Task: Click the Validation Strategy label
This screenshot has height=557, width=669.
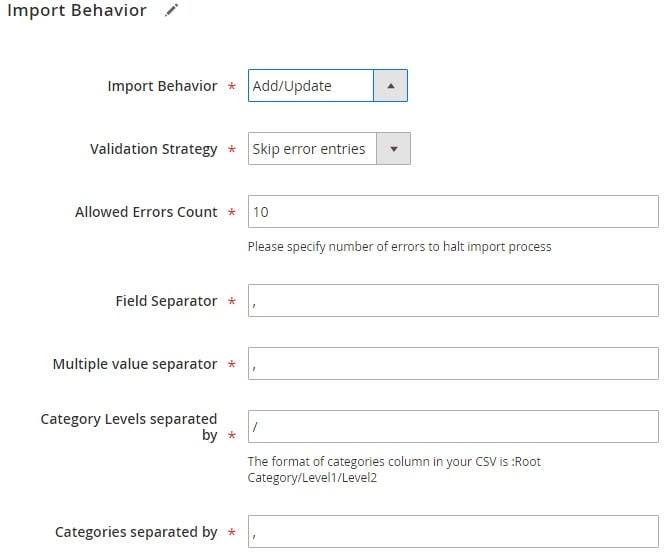Action: (x=154, y=149)
